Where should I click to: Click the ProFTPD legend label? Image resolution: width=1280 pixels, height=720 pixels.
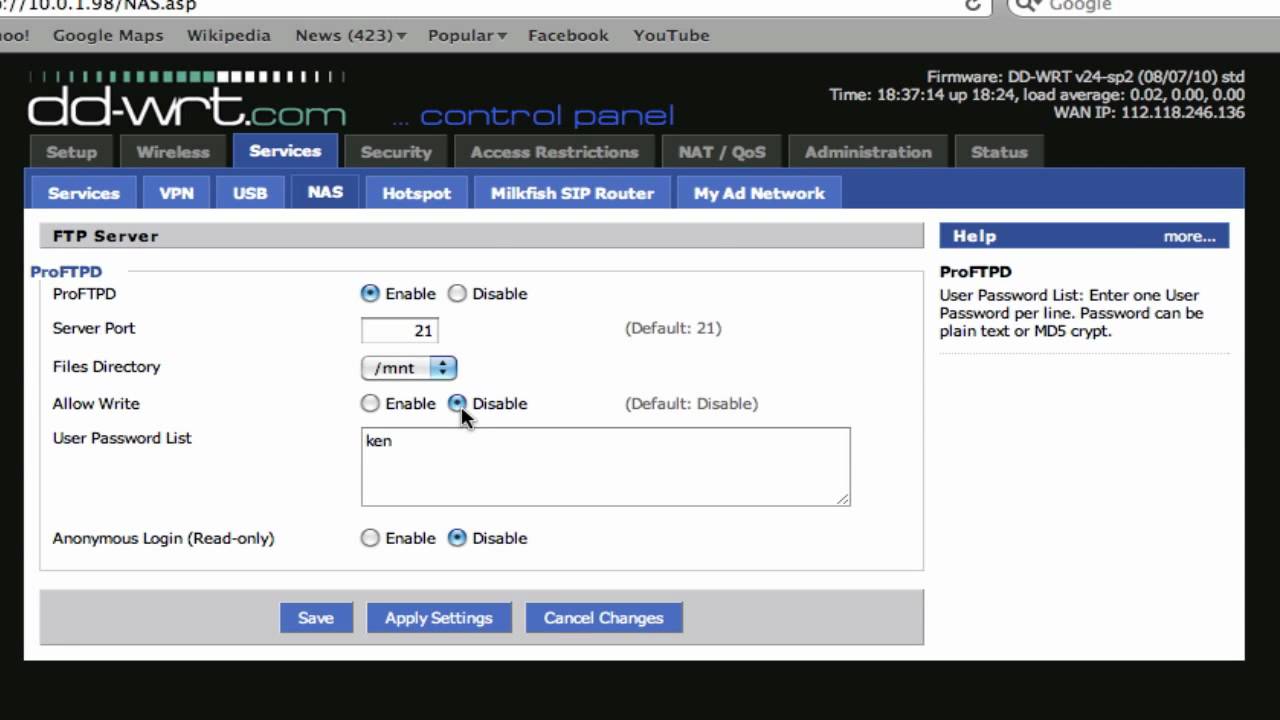(x=66, y=271)
